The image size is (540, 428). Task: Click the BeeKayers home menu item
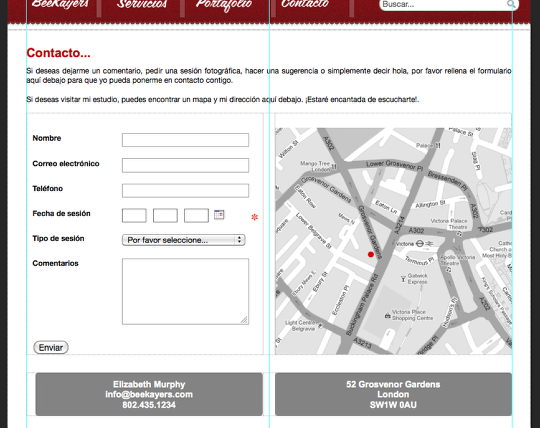60,4
